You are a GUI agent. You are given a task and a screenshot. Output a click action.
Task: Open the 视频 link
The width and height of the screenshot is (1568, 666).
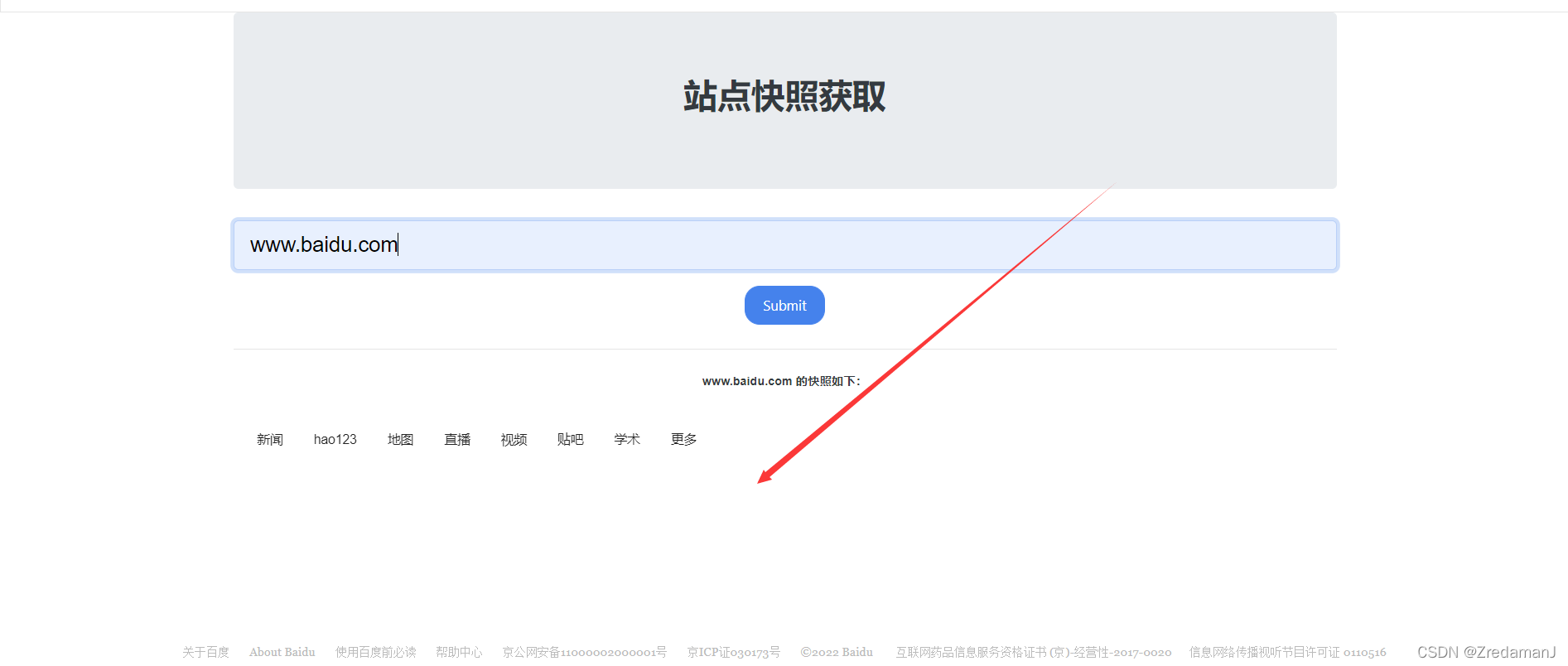pos(514,439)
